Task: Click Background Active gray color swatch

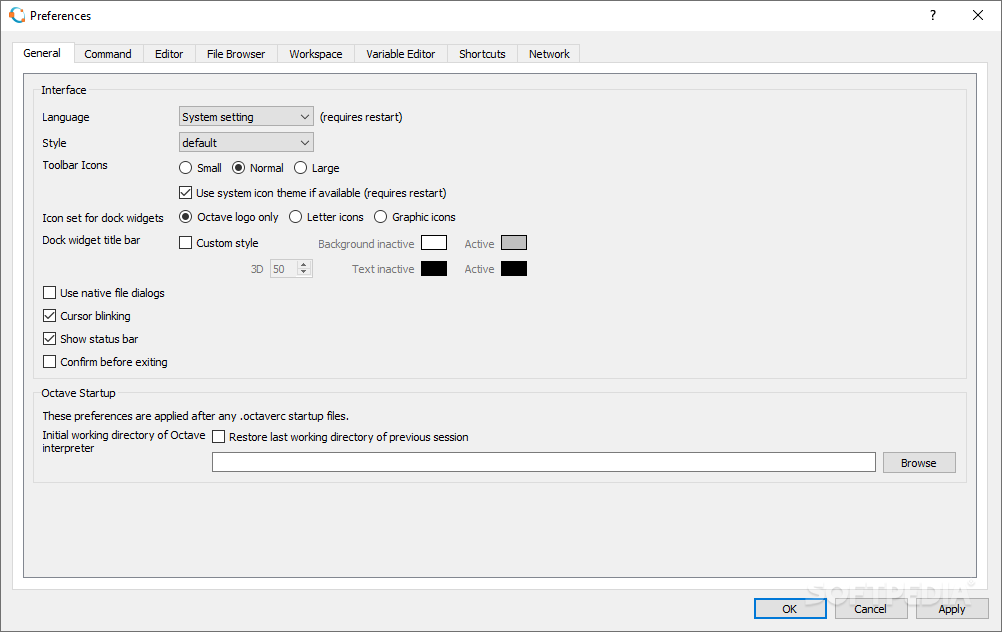Action: [x=514, y=243]
